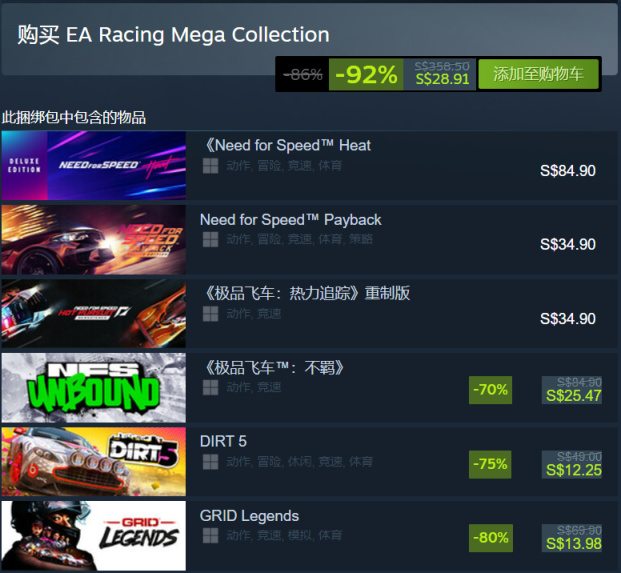The image size is (621, 573).
Task: Open the DIRT 5 cover image
Action: point(93,461)
